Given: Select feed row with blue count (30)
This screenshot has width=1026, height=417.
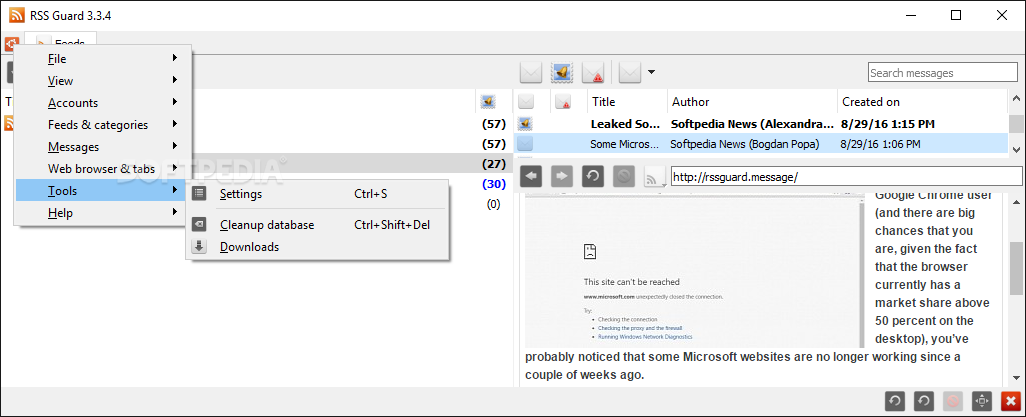Looking at the screenshot, I should (256, 184).
